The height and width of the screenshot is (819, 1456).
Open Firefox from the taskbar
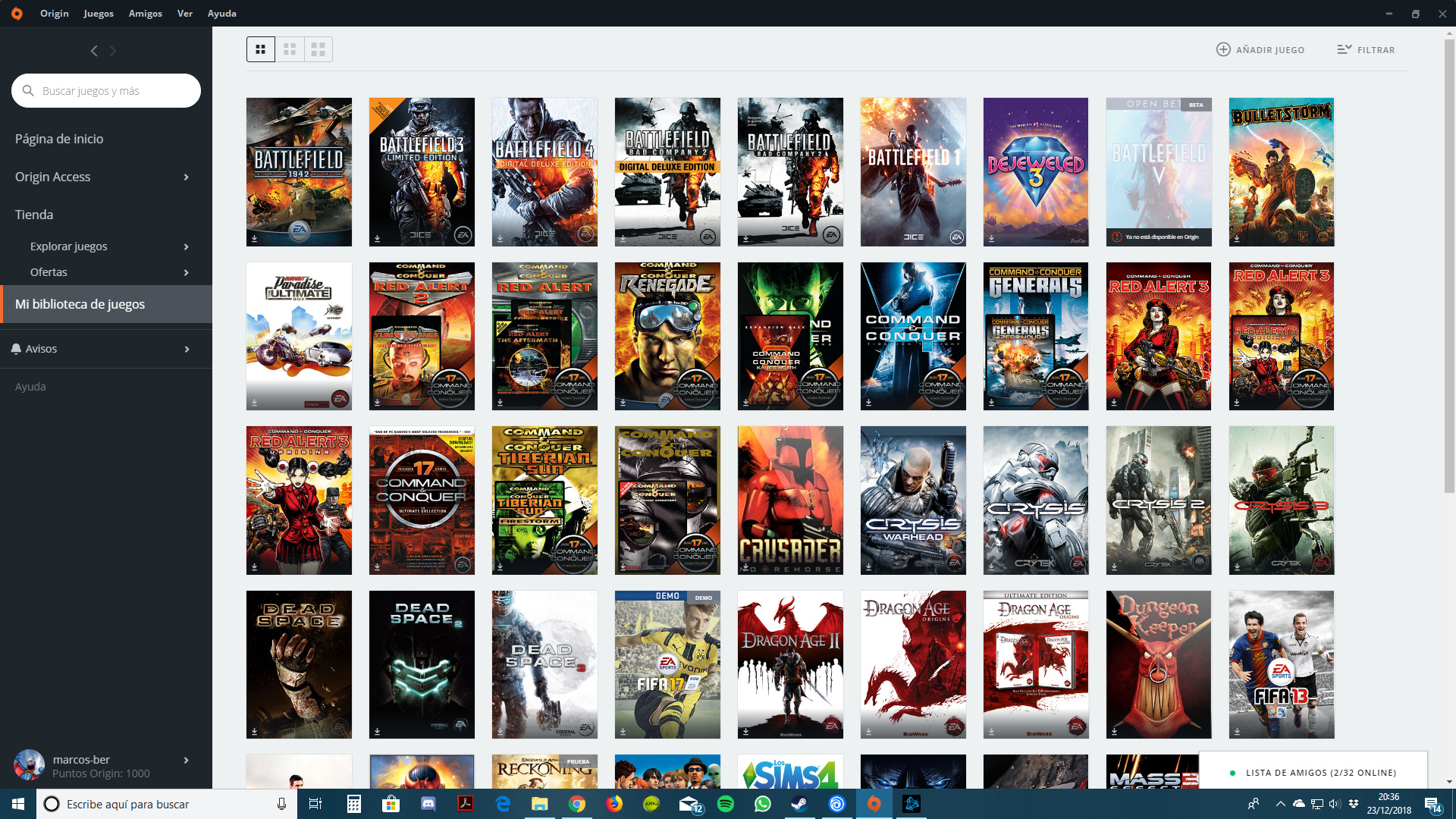pos(614,804)
